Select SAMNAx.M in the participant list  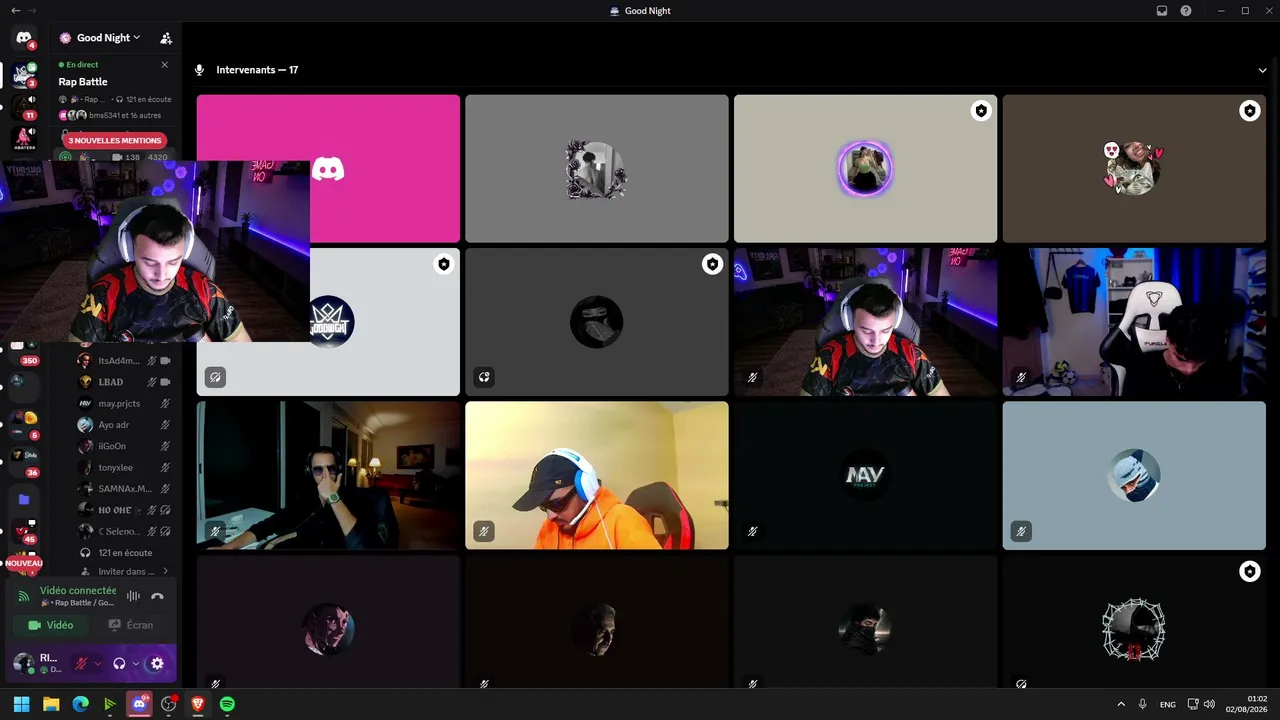point(124,488)
